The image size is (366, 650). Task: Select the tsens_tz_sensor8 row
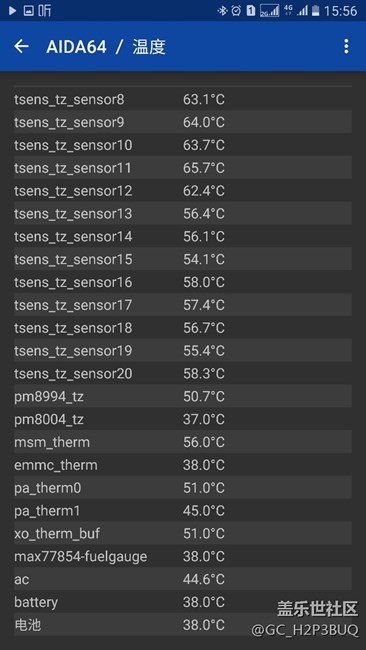click(183, 99)
